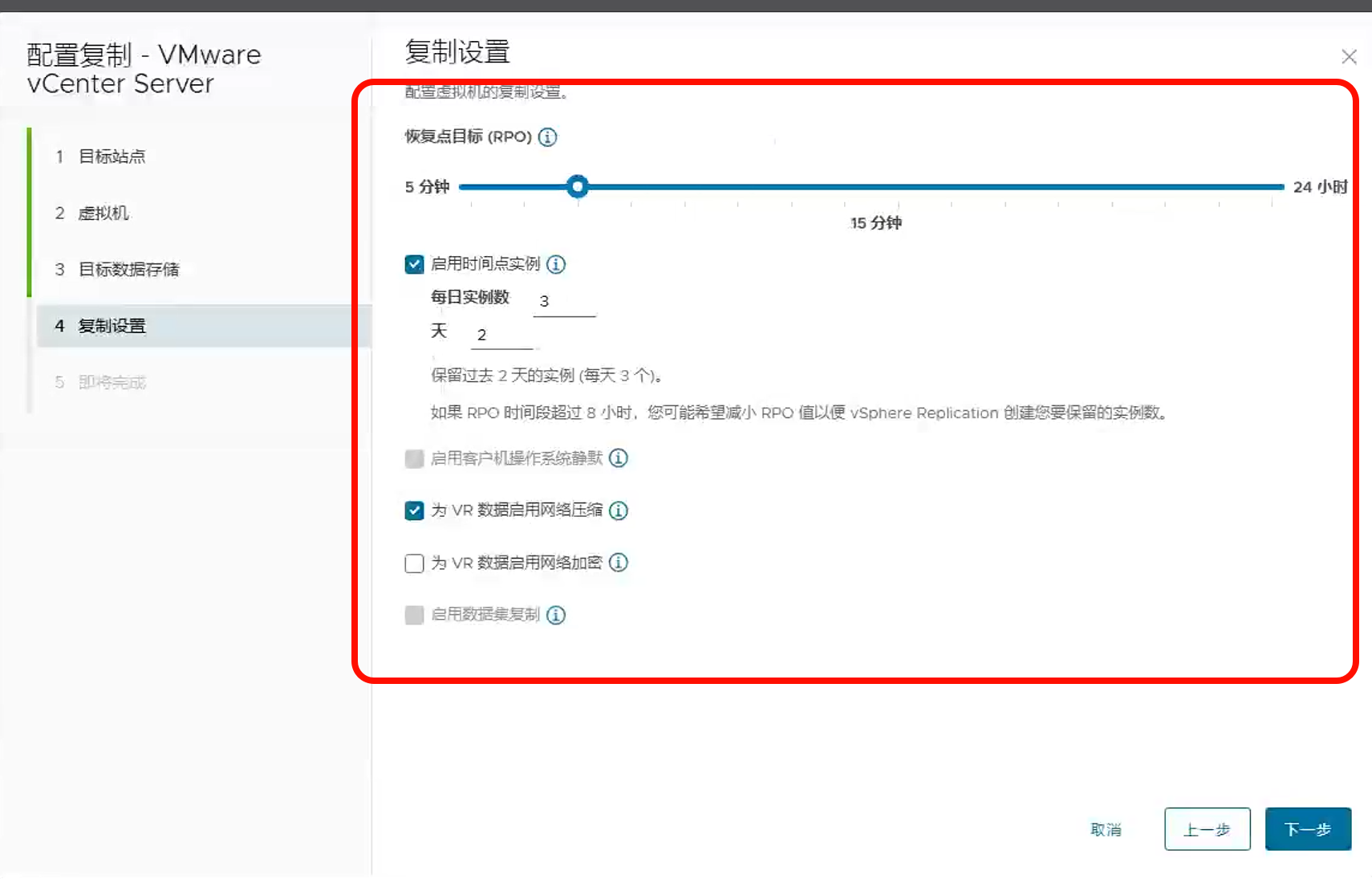
Task: Show info for 为 VR 数据启用网络压缩
Action: coord(618,511)
